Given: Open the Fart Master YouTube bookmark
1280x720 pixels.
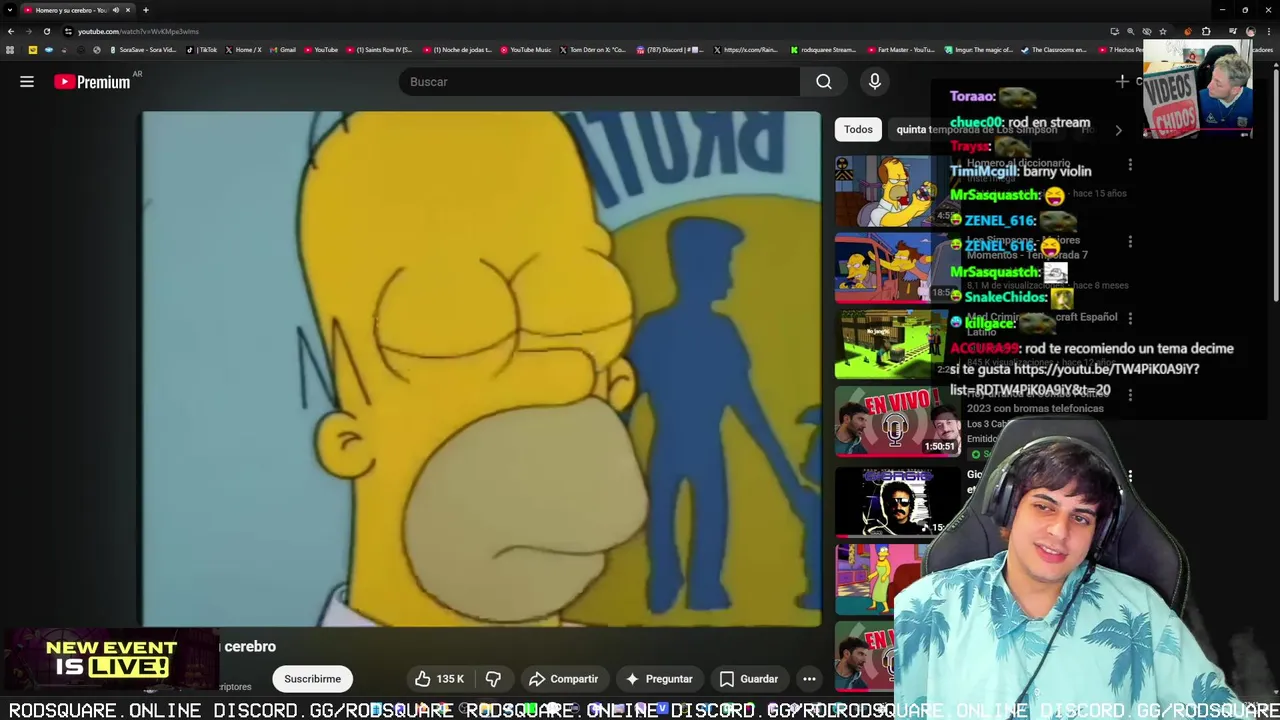Looking at the screenshot, I should [901, 50].
